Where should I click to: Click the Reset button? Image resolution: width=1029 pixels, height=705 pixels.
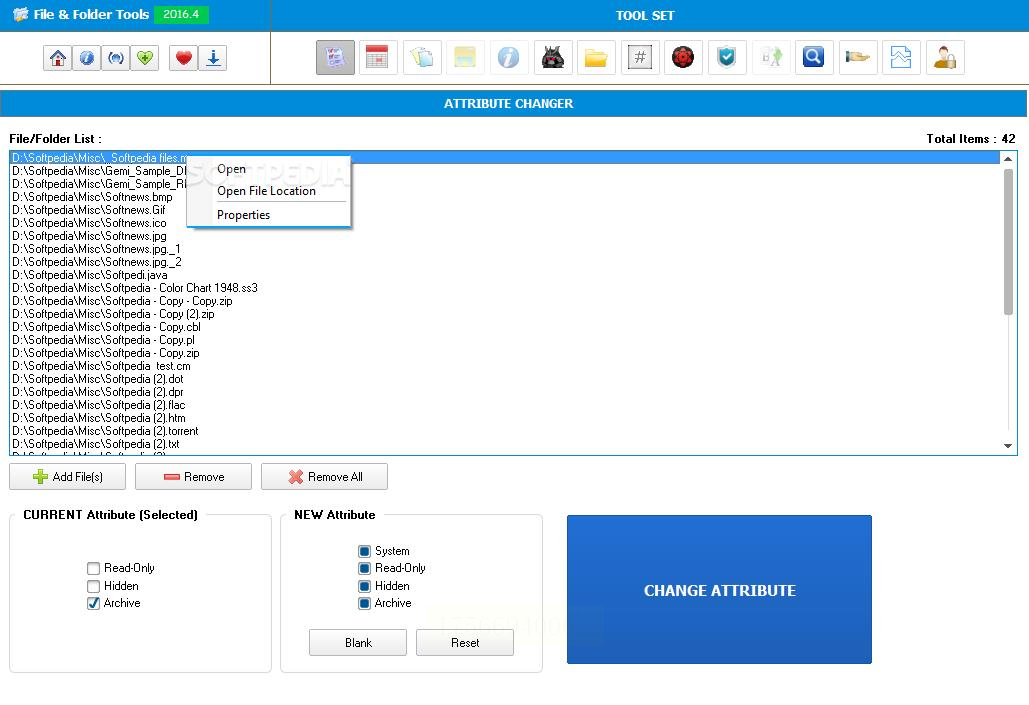click(465, 643)
